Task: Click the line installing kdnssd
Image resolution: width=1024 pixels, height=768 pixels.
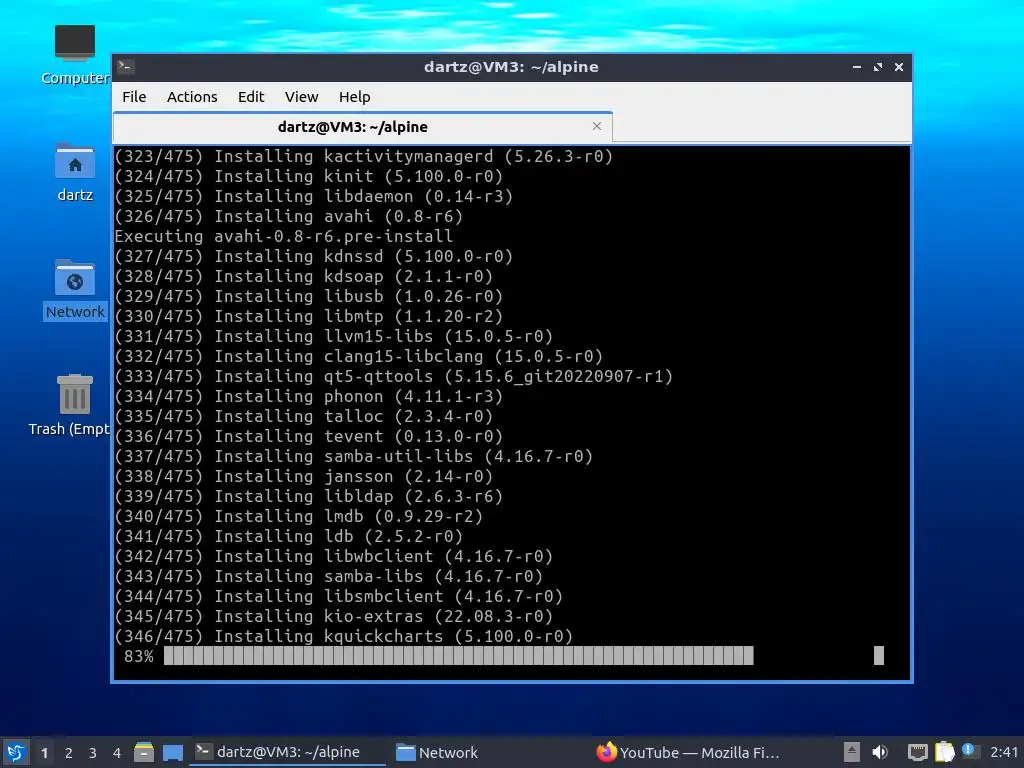Action: (313, 256)
